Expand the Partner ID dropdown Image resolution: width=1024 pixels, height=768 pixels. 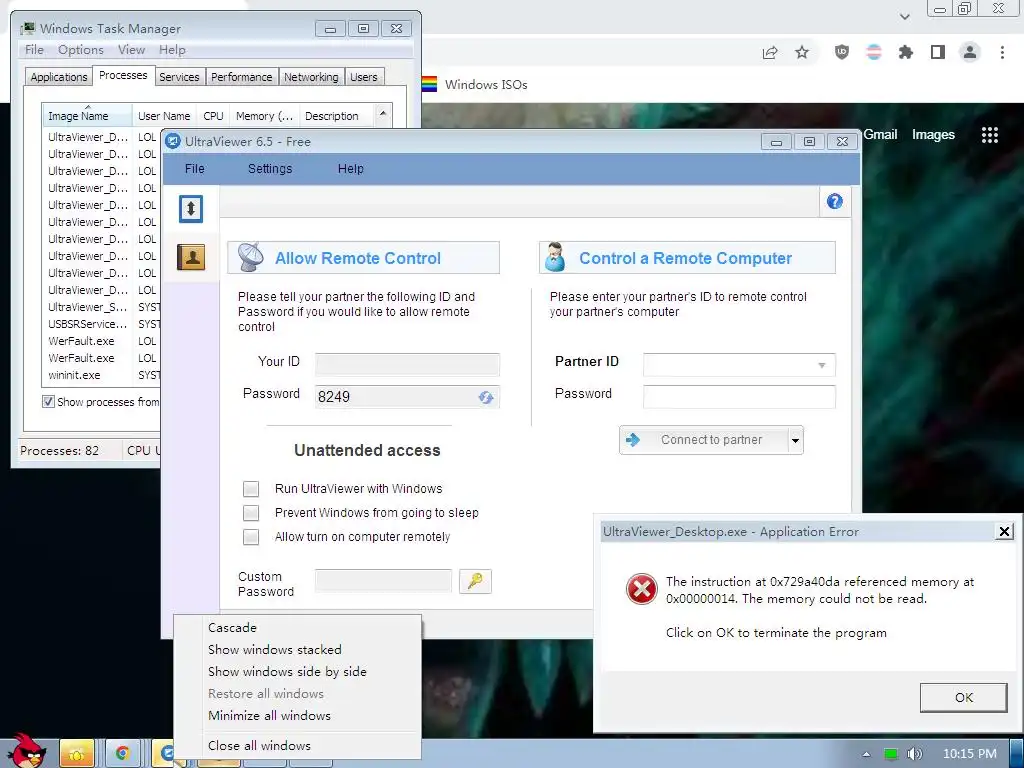pos(822,365)
